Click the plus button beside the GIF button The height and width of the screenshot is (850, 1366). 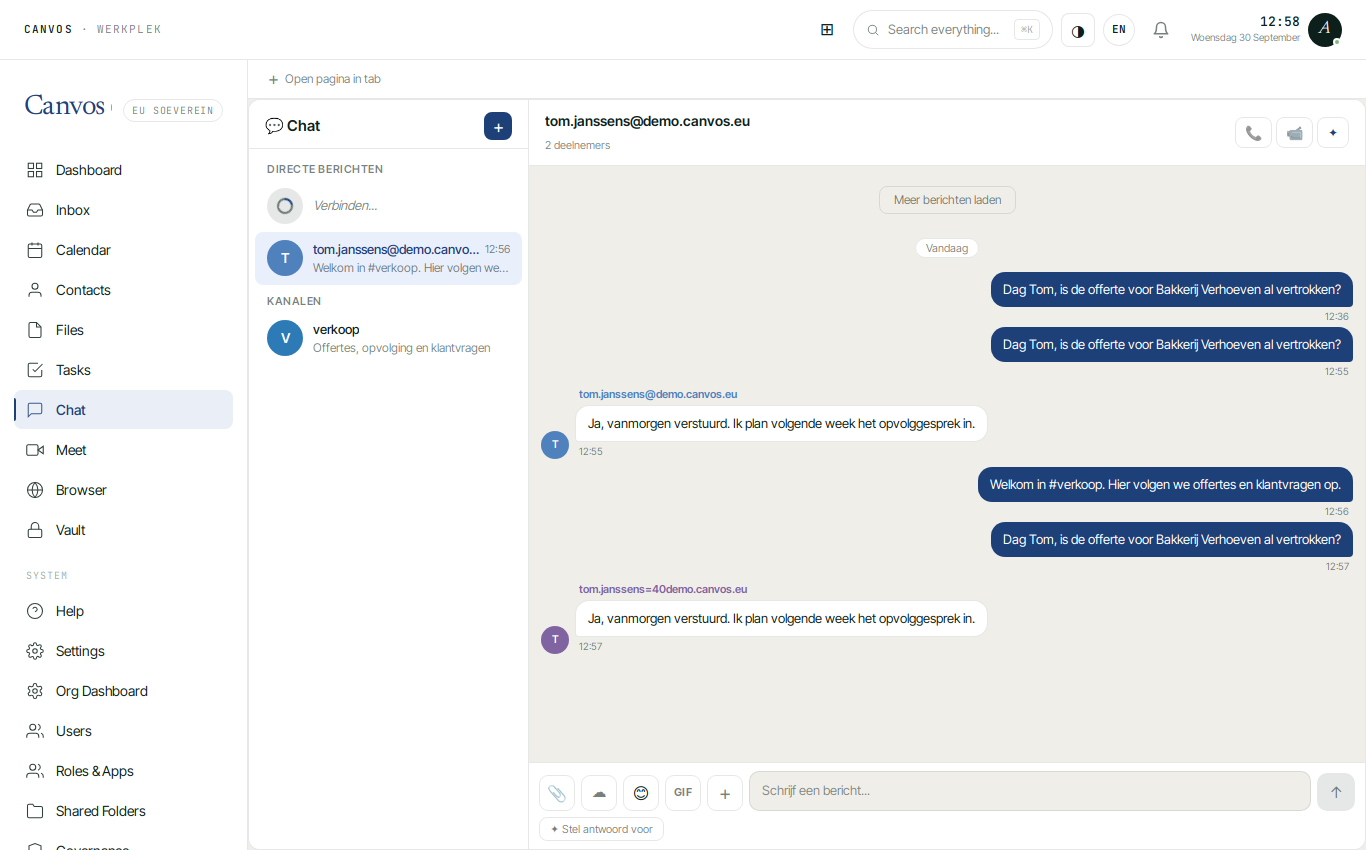click(x=725, y=792)
